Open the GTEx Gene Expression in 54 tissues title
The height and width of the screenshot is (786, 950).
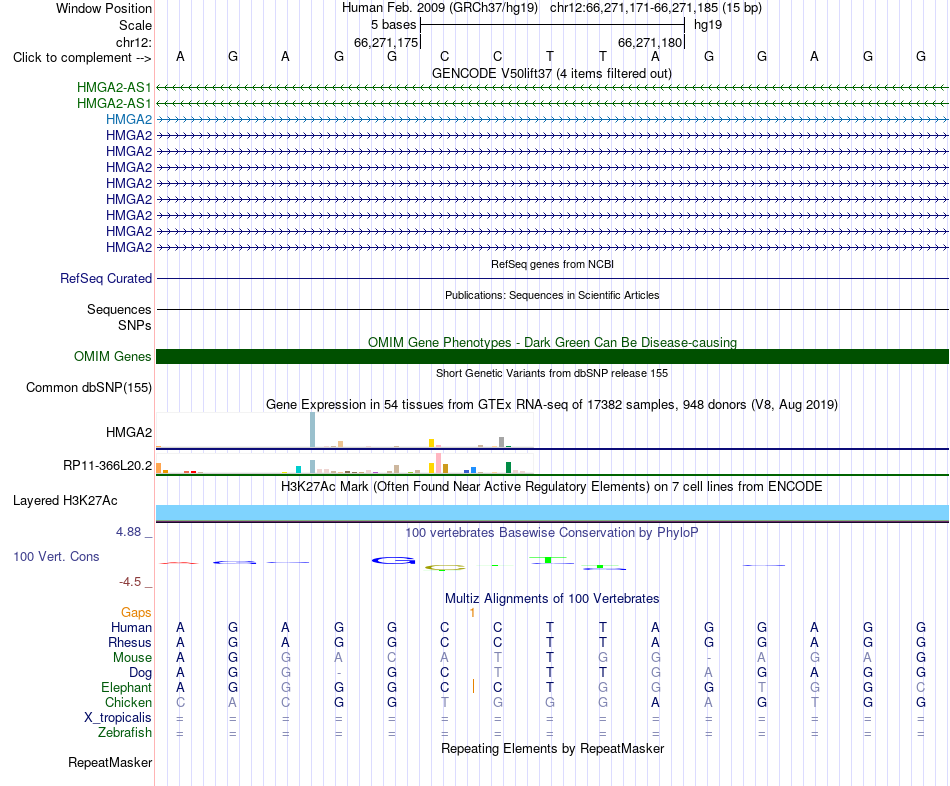(x=552, y=405)
